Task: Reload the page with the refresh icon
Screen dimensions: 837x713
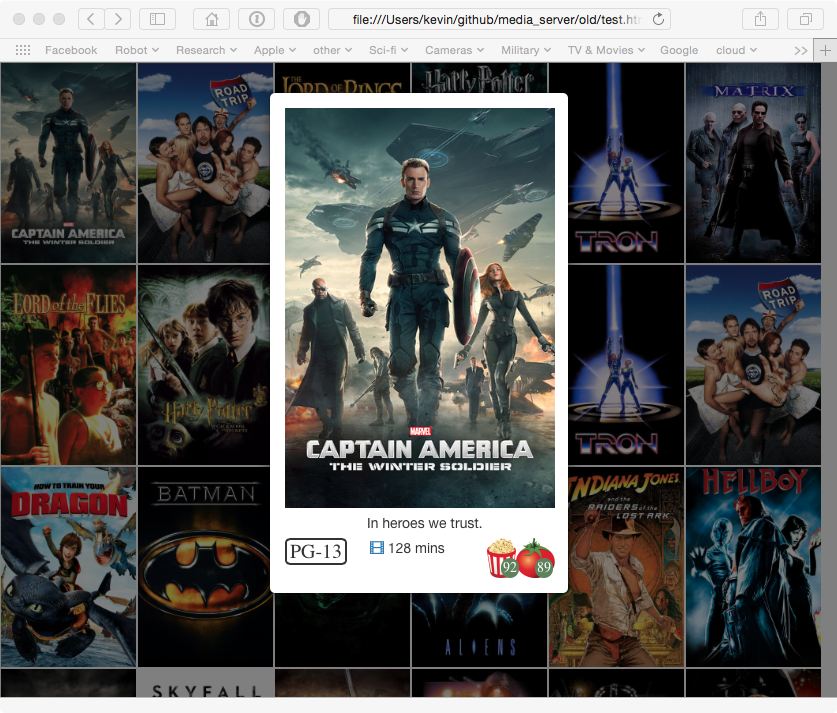Action: point(659,19)
